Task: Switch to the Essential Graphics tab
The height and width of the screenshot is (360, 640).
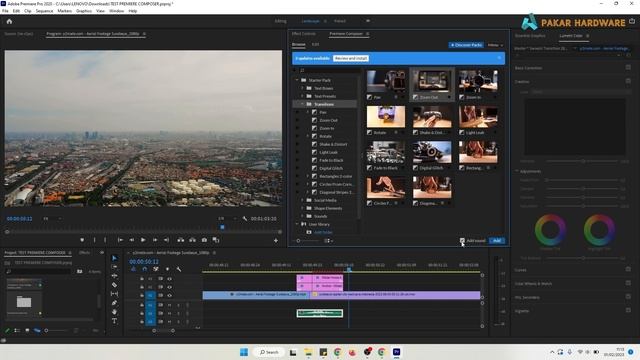Action: click(x=530, y=36)
